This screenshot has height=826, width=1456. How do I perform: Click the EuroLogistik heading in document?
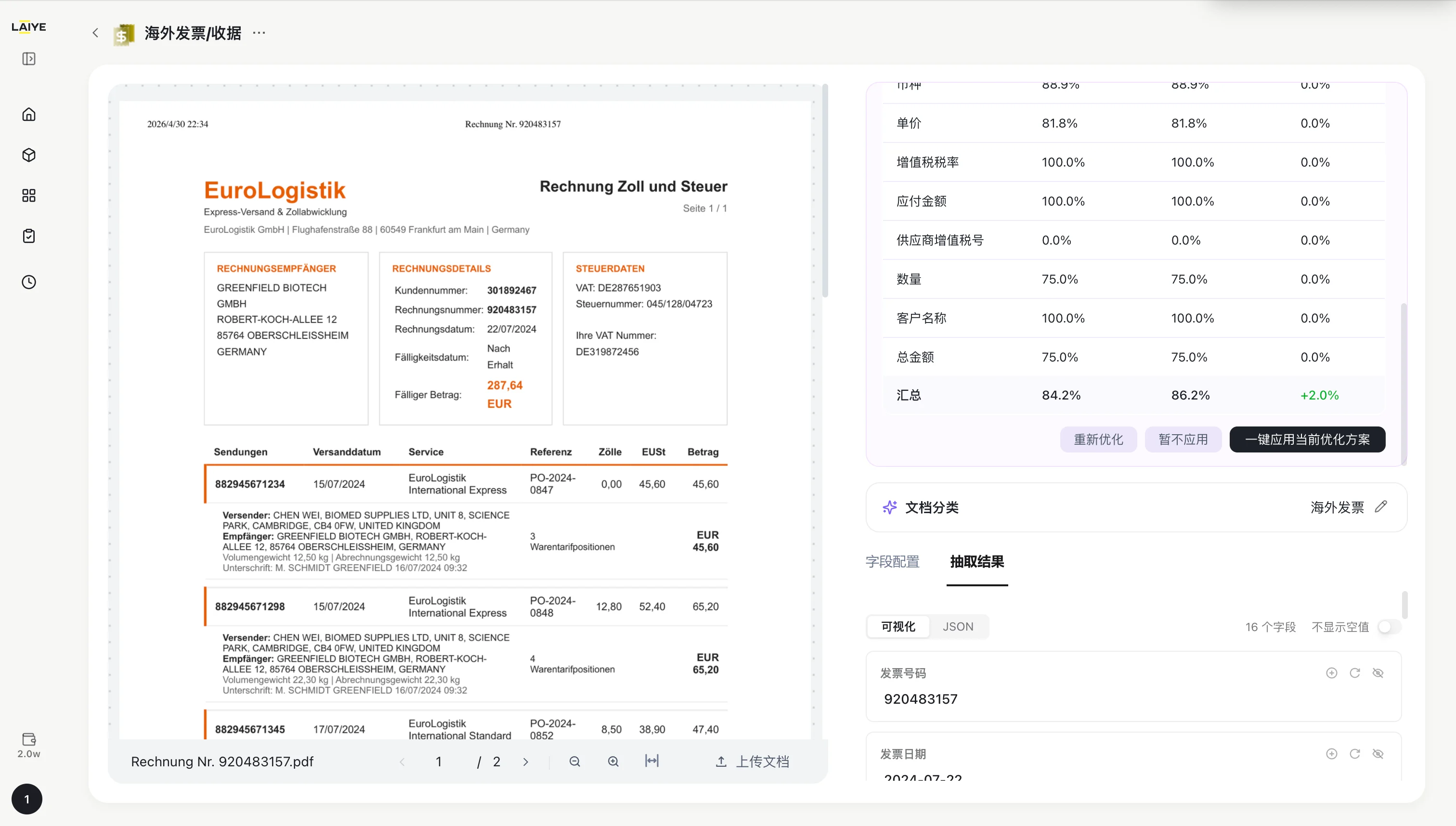tap(274, 191)
